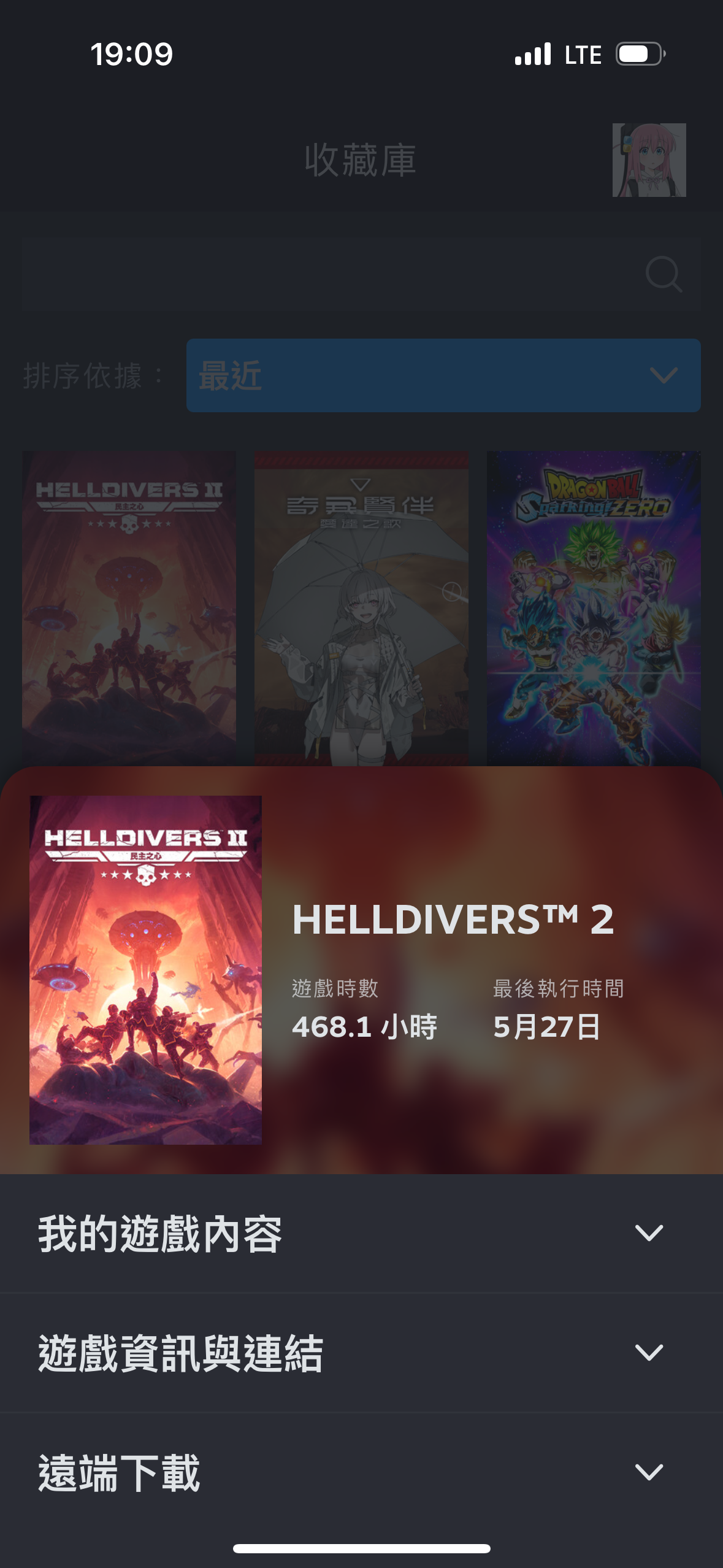Tap the home indicator bar
The width and height of the screenshot is (723, 1568).
click(x=361, y=1548)
